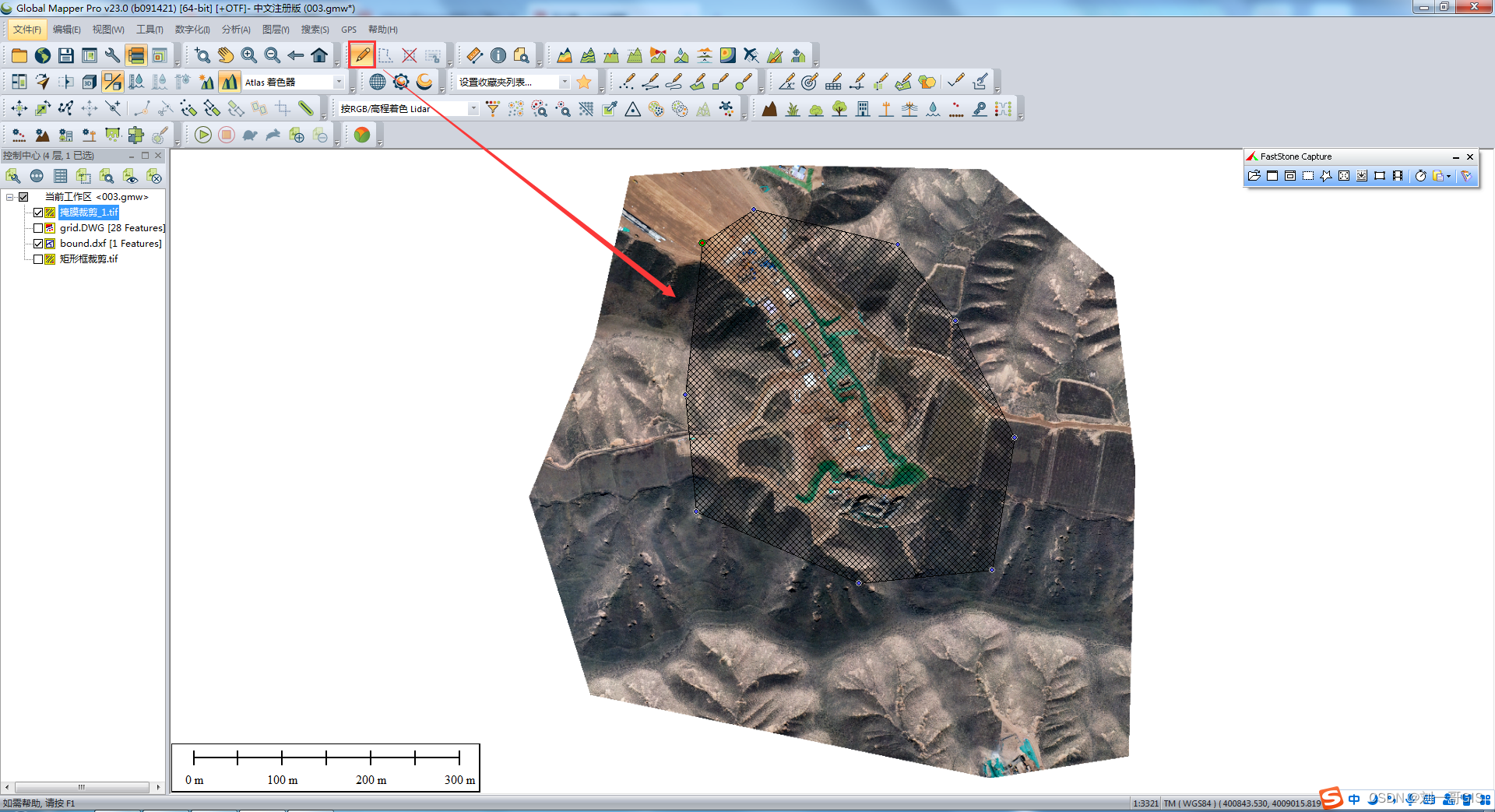1495x812 pixels.
Task: Toggle the 矩形框裁剪.tif layer checkbox
Action: coord(38,259)
